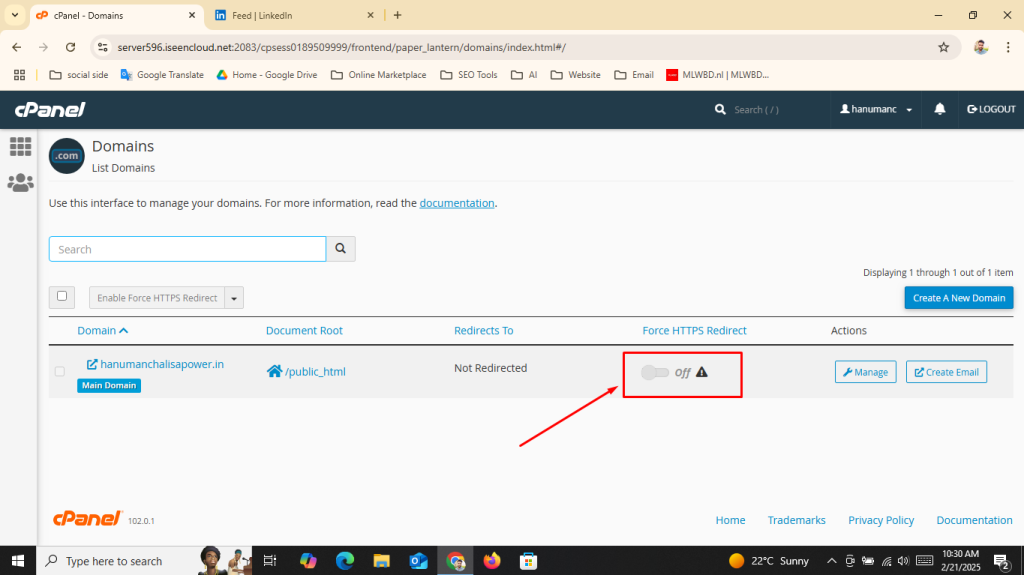1024x575 pixels.
Task: Bookmark this page with the star icon
Action: pyautogui.click(x=943, y=47)
